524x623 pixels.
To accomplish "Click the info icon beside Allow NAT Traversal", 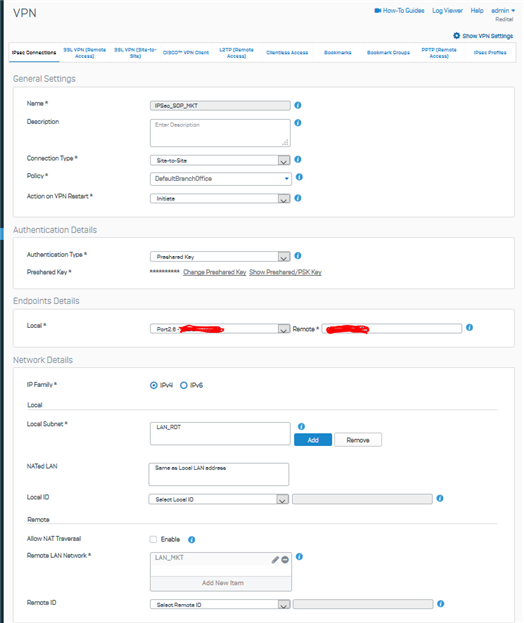I will coord(191,540).
